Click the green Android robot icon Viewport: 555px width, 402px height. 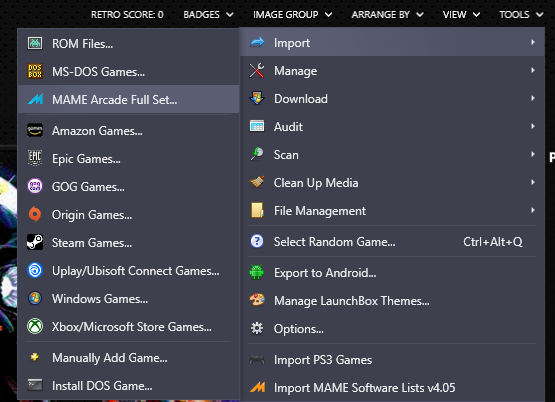coord(257,272)
